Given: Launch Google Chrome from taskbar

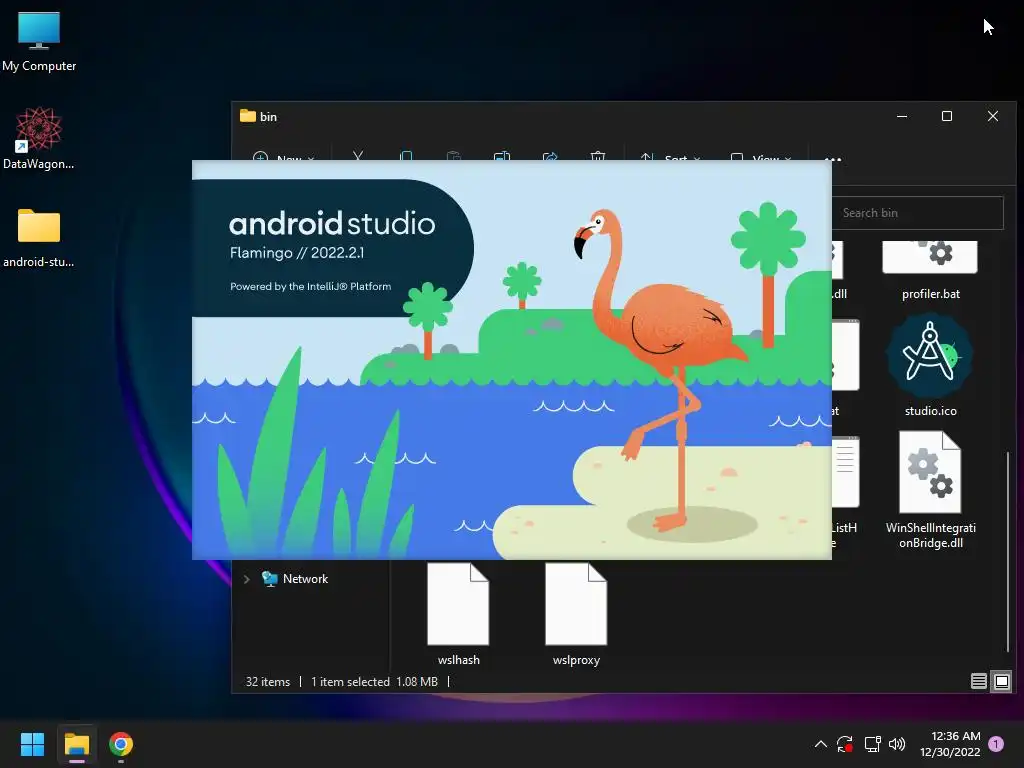Looking at the screenshot, I should point(121,744).
